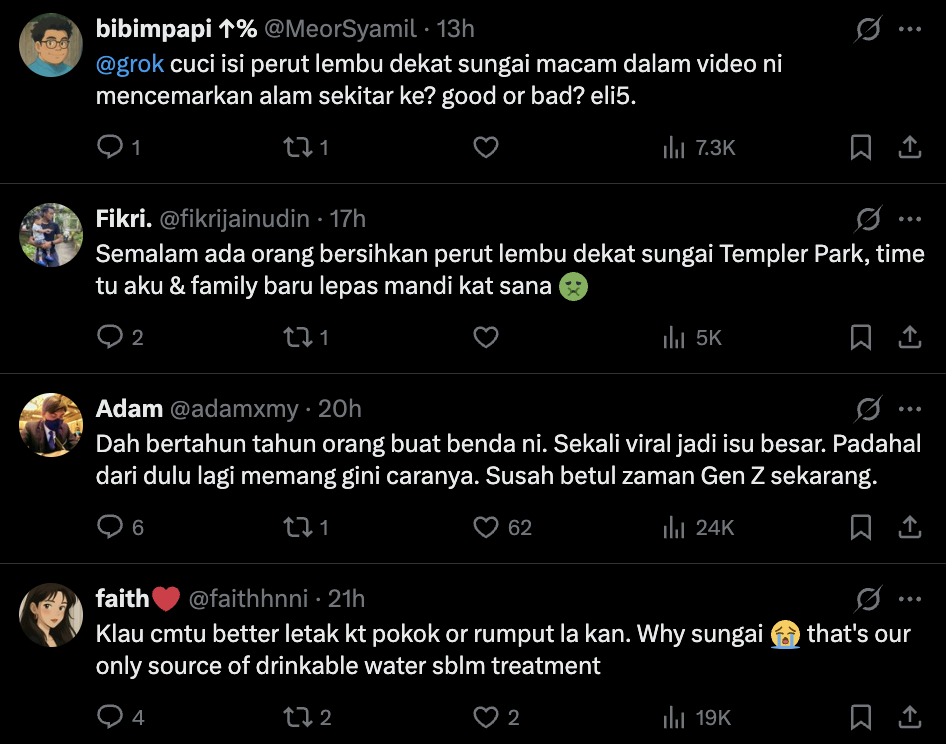Click Grok icon on Adam's tweet
Viewport: 946px width, 744px height.
pos(868,410)
